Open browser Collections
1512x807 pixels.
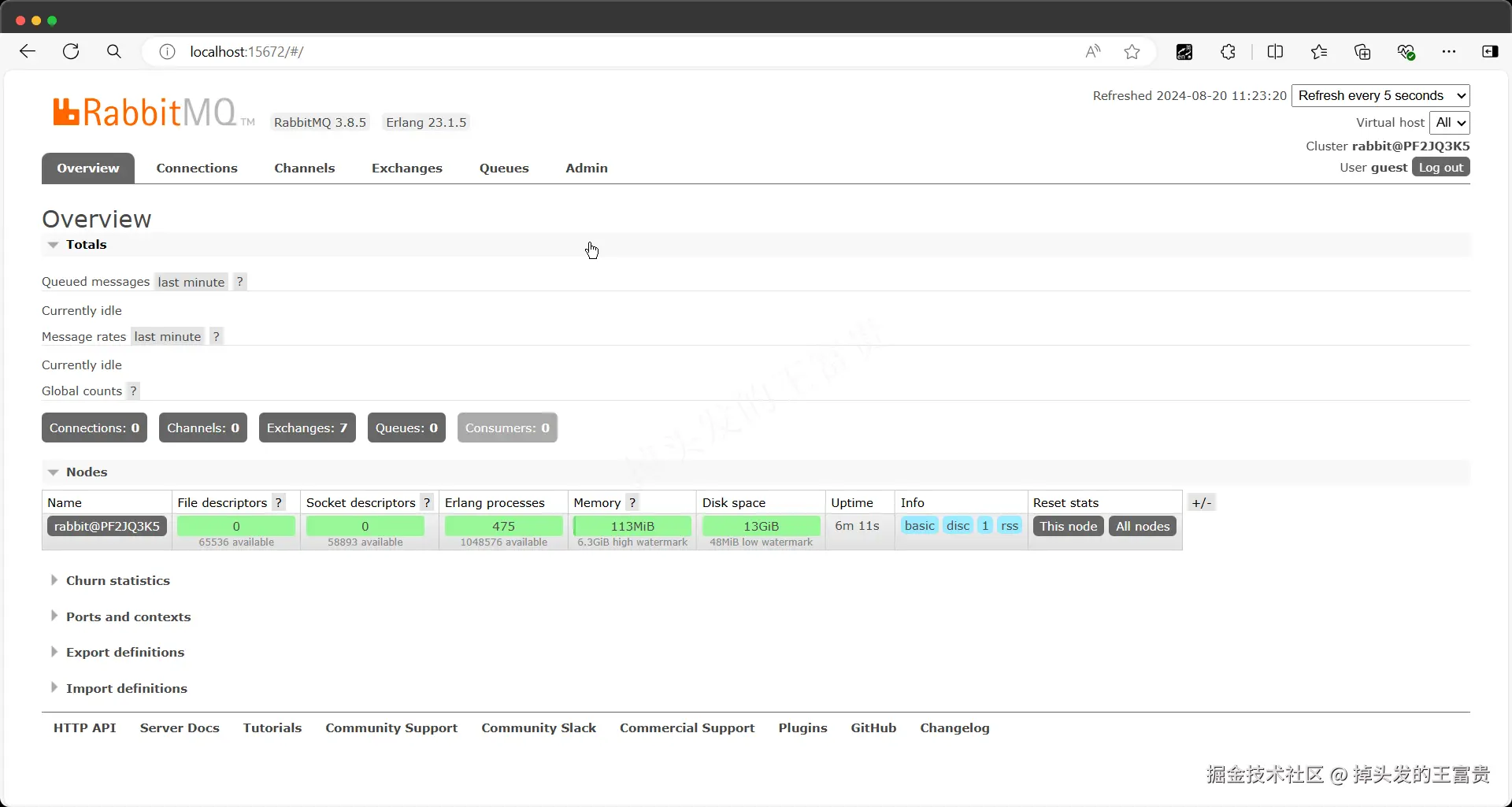click(1362, 52)
